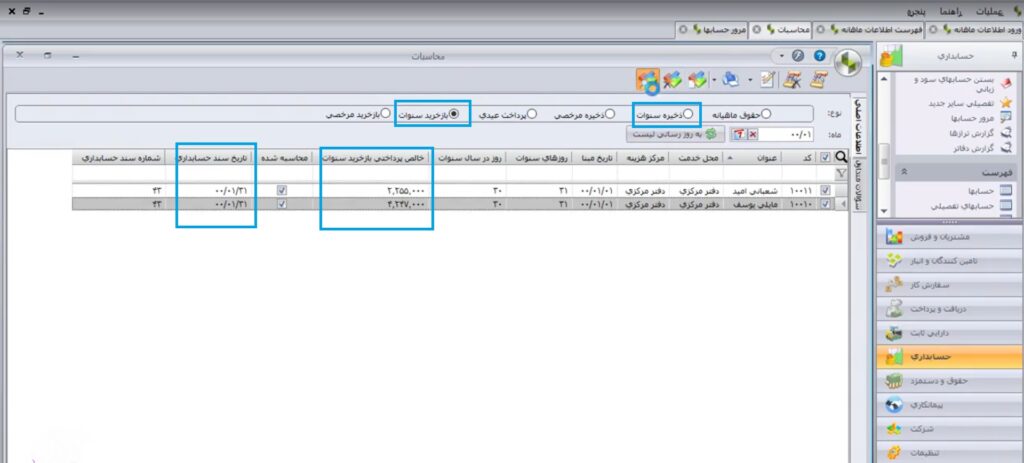Toggle محاسبه شده checkbox for شعبانی امید
Screen dimensions: 1024x463
click(x=282, y=191)
